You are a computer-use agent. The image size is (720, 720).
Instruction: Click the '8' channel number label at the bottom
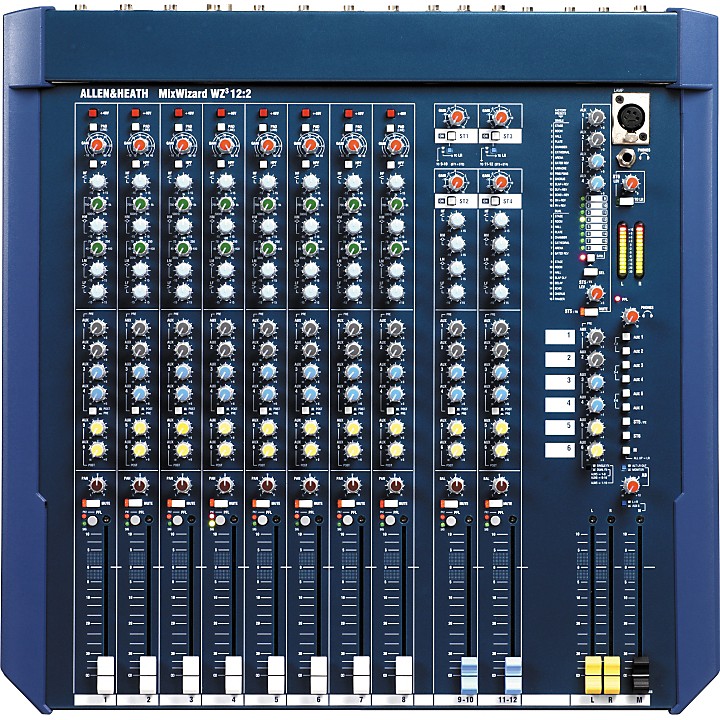coord(404,700)
